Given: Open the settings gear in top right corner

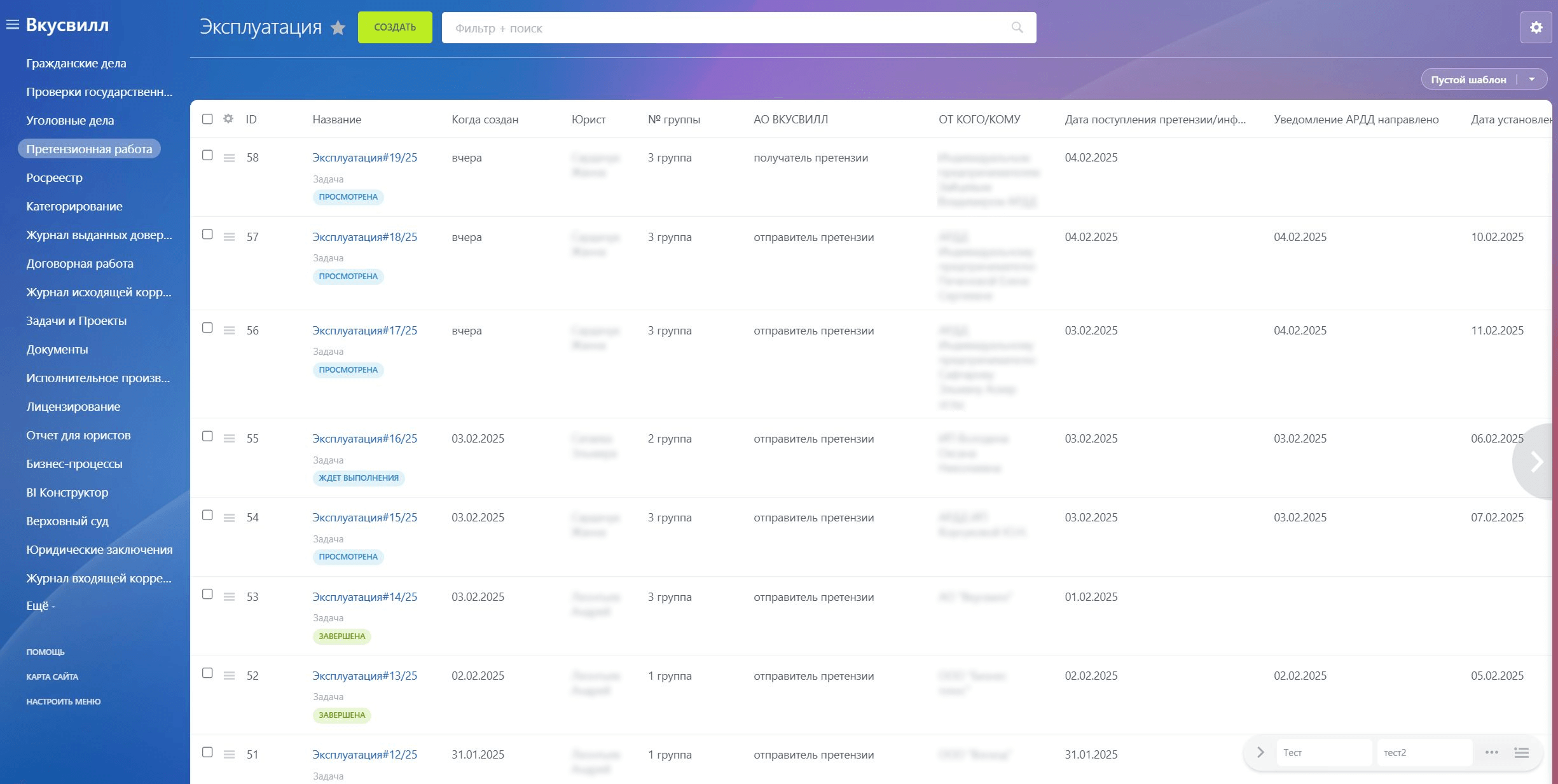Looking at the screenshot, I should coord(1536,27).
